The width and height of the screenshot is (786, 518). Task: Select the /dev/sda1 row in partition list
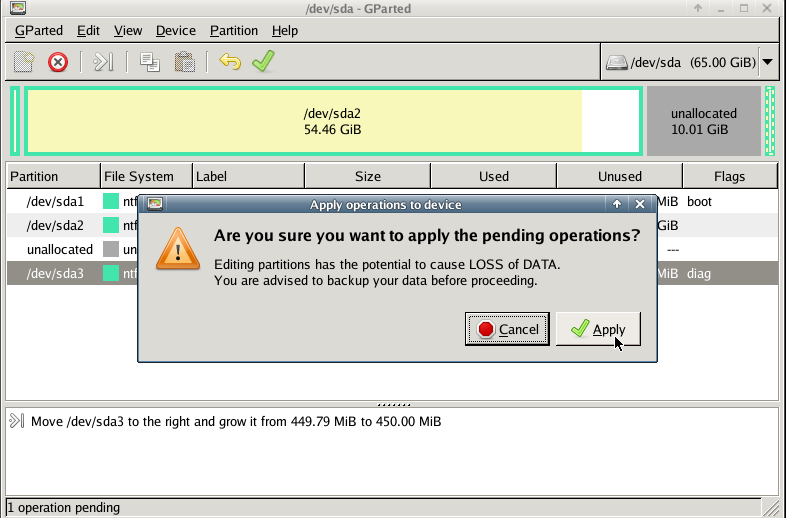point(55,201)
